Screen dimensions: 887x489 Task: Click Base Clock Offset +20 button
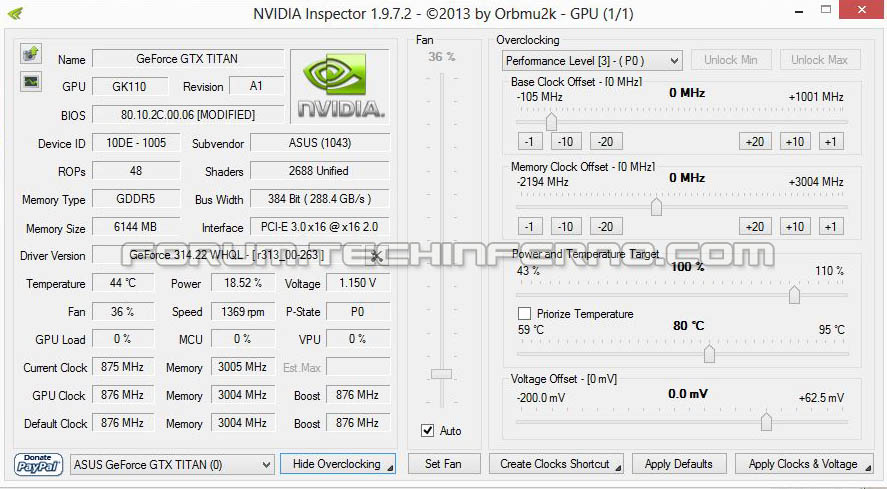point(755,141)
